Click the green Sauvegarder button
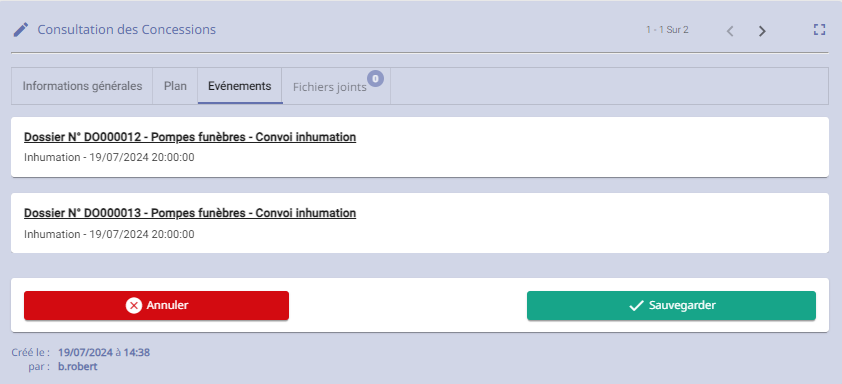This screenshot has width=842, height=384. 671,306
